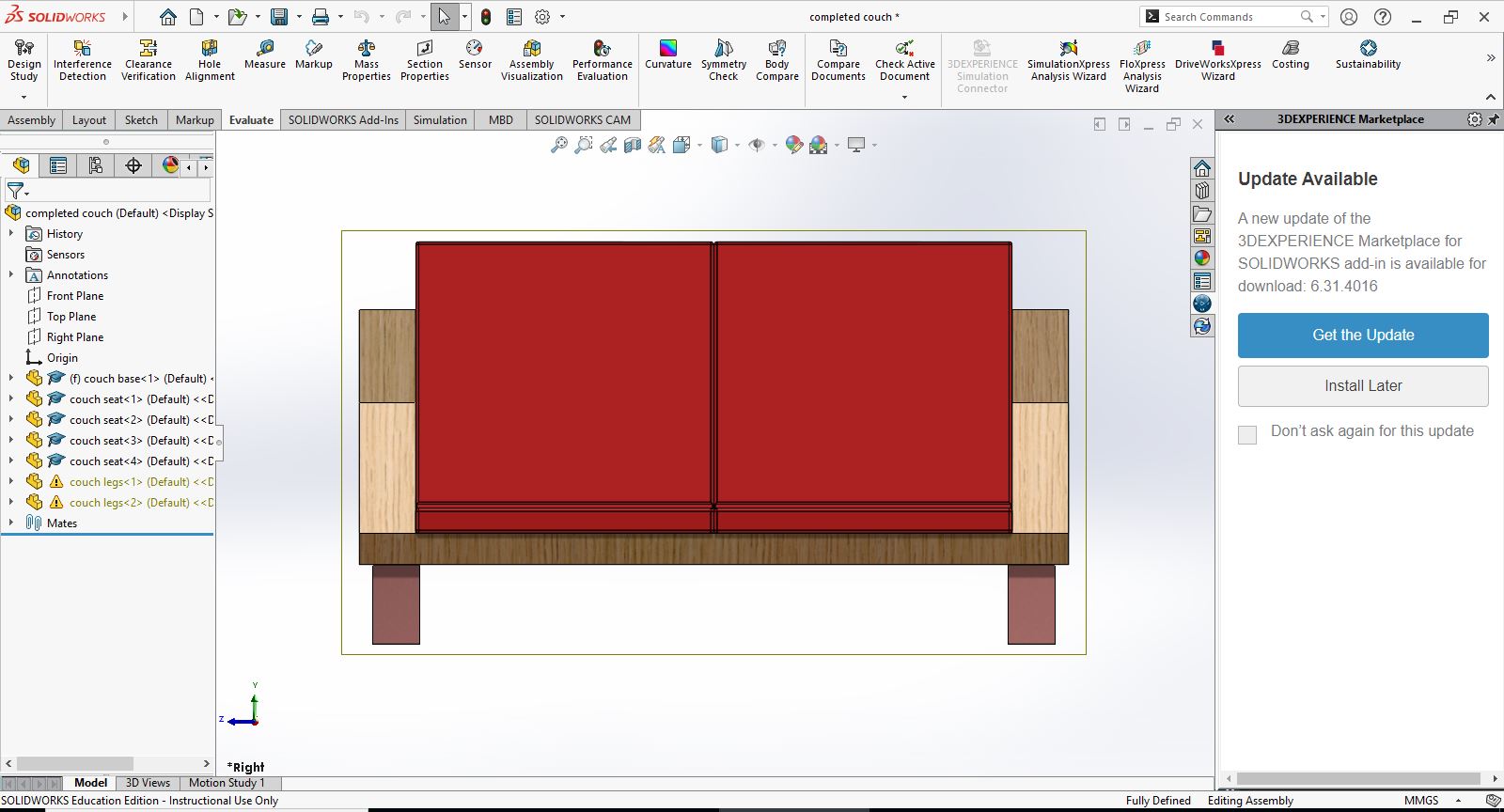Click the Get the Update button

1363,335
